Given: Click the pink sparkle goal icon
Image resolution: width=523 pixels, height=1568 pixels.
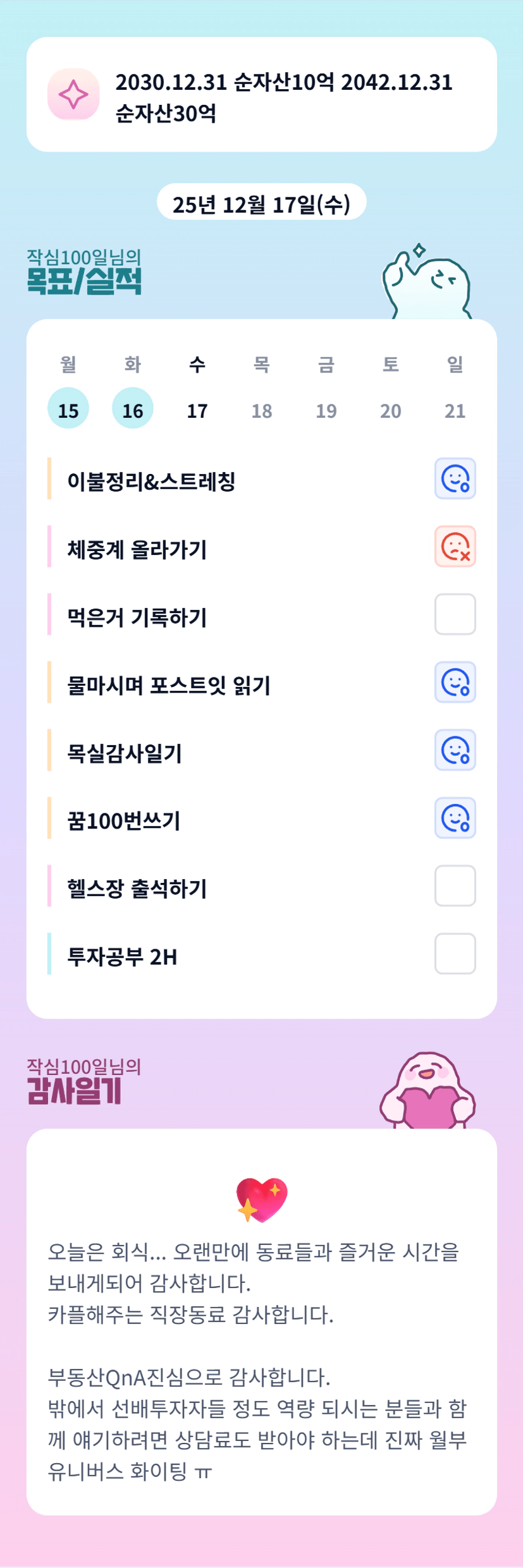Looking at the screenshot, I should click(73, 94).
